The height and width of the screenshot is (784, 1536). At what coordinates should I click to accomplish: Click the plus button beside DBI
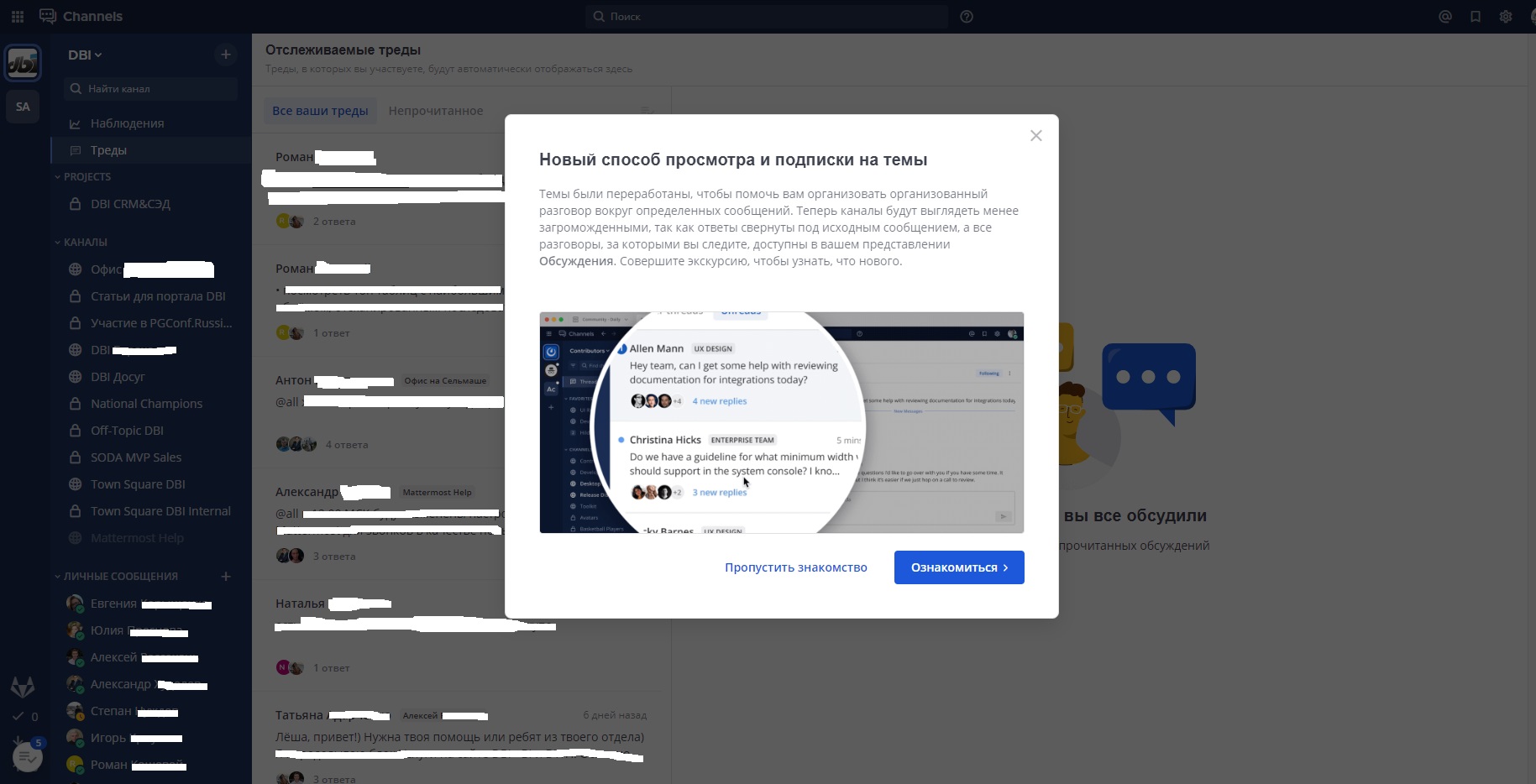click(225, 55)
